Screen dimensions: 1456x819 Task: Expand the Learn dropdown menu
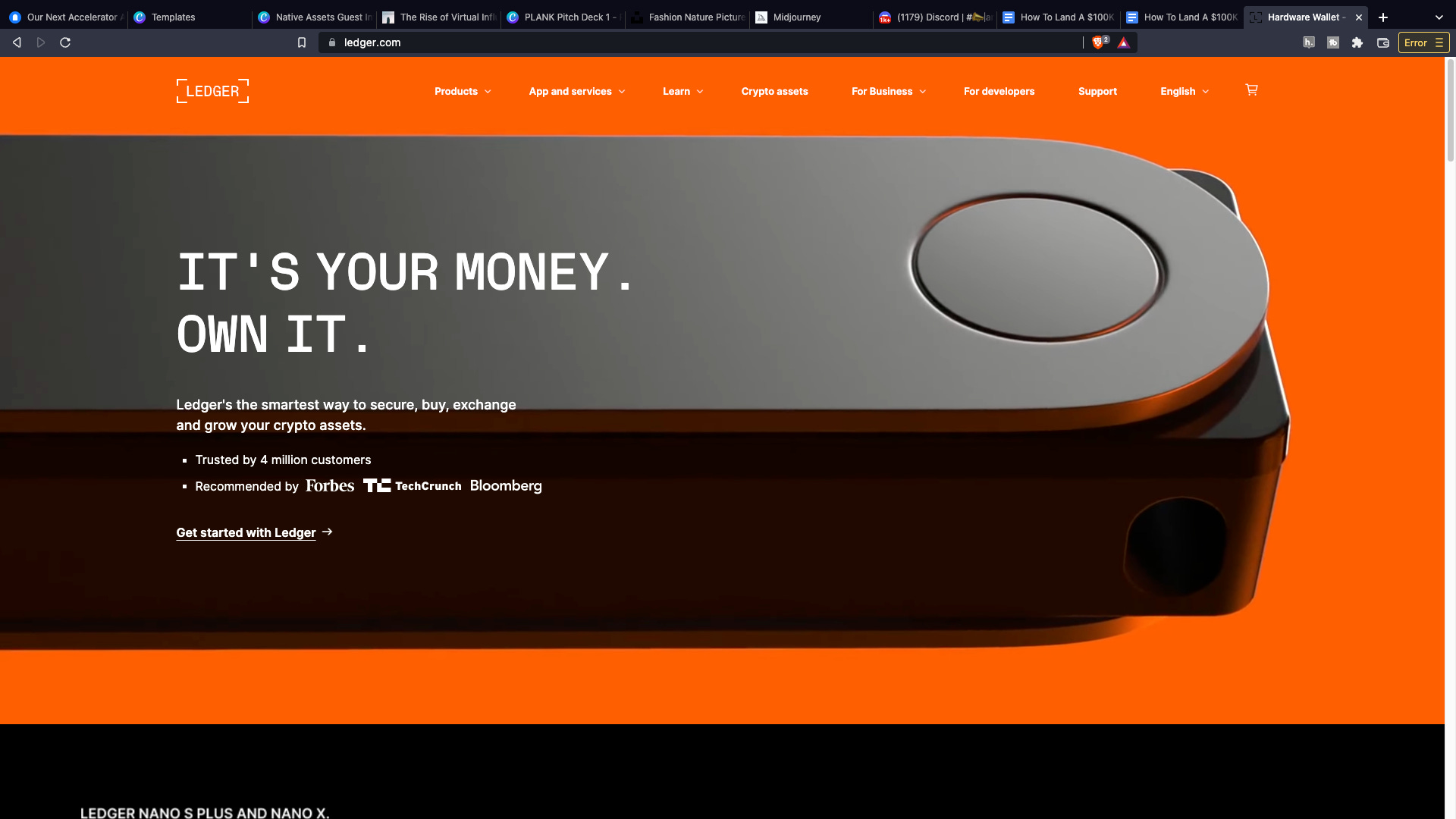coord(683,91)
